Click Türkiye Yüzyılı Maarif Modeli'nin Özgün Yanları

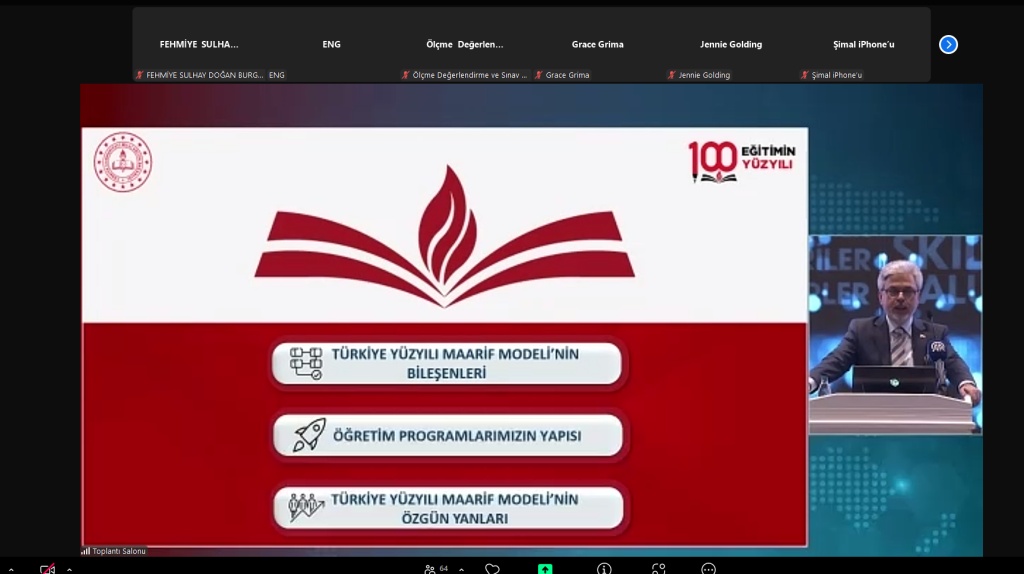tap(446, 508)
